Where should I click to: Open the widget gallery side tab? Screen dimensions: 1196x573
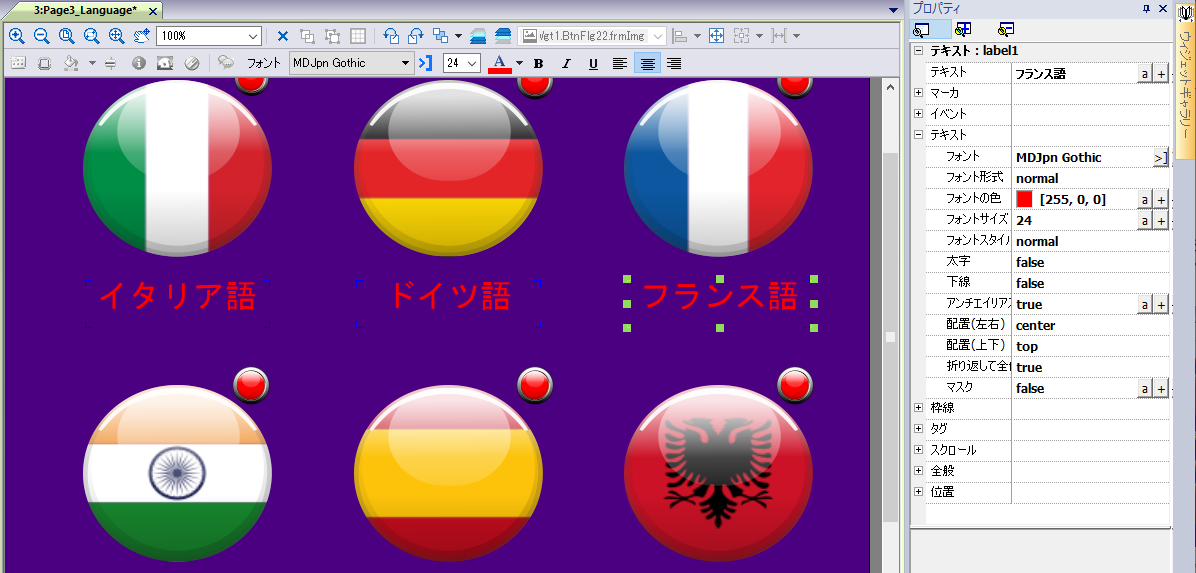pos(1185,80)
